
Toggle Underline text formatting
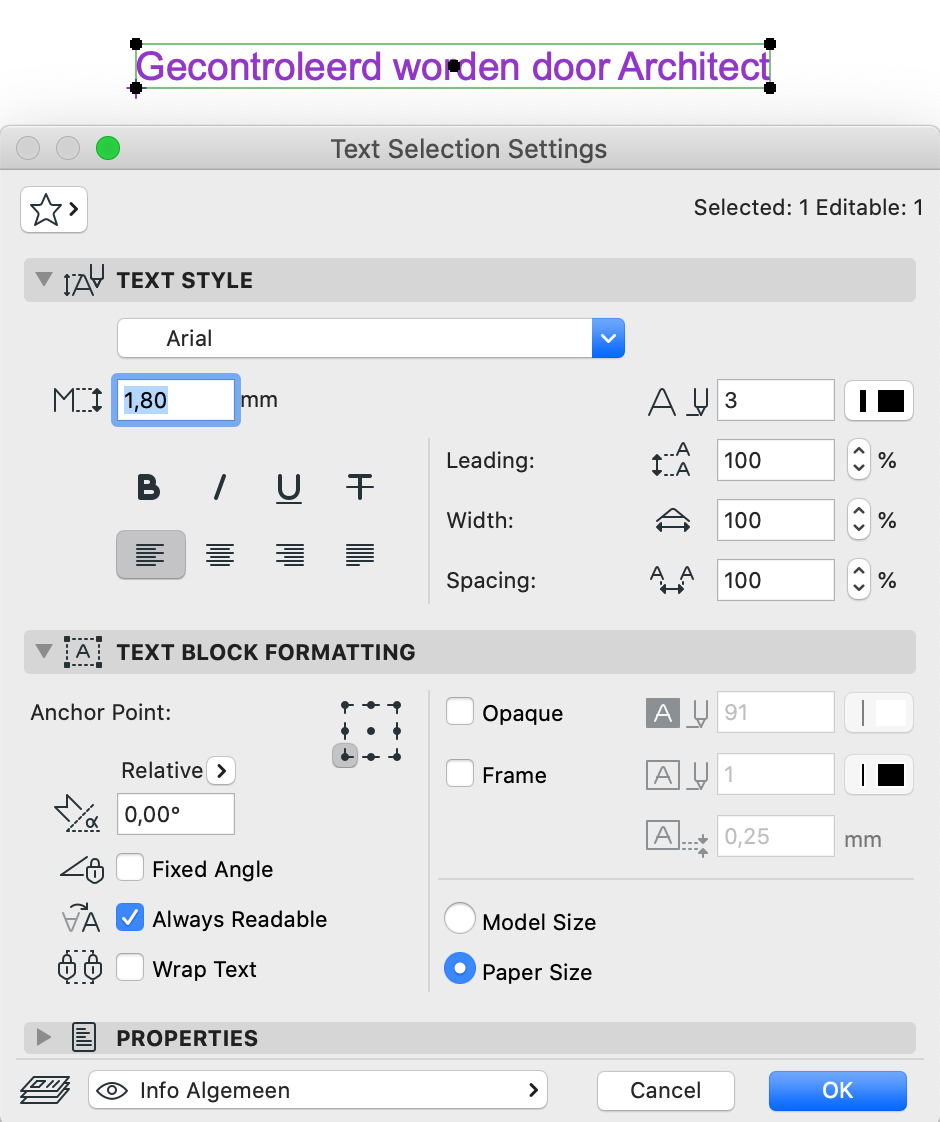(289, 488)
